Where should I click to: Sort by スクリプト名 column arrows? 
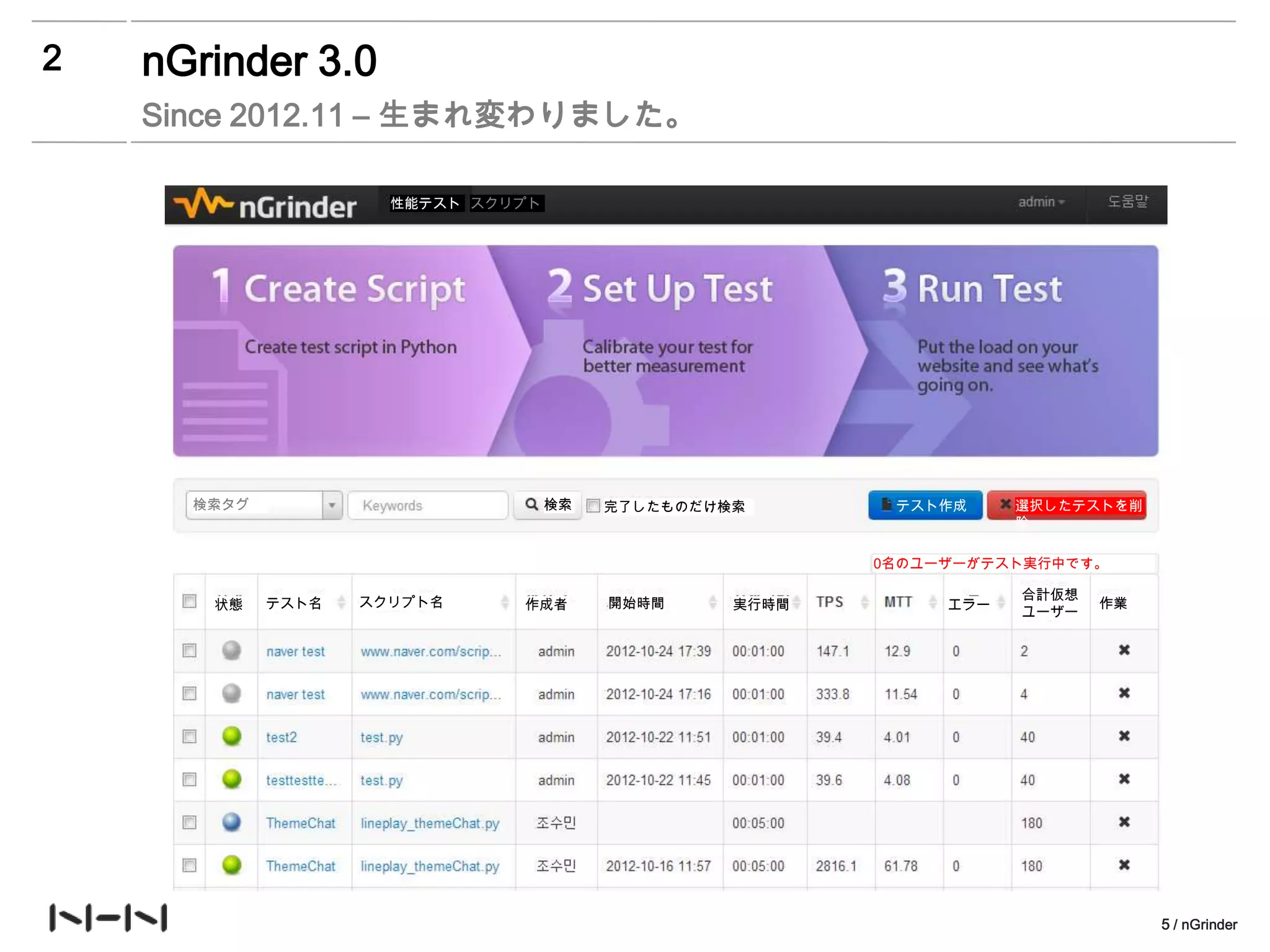point(505,602)
